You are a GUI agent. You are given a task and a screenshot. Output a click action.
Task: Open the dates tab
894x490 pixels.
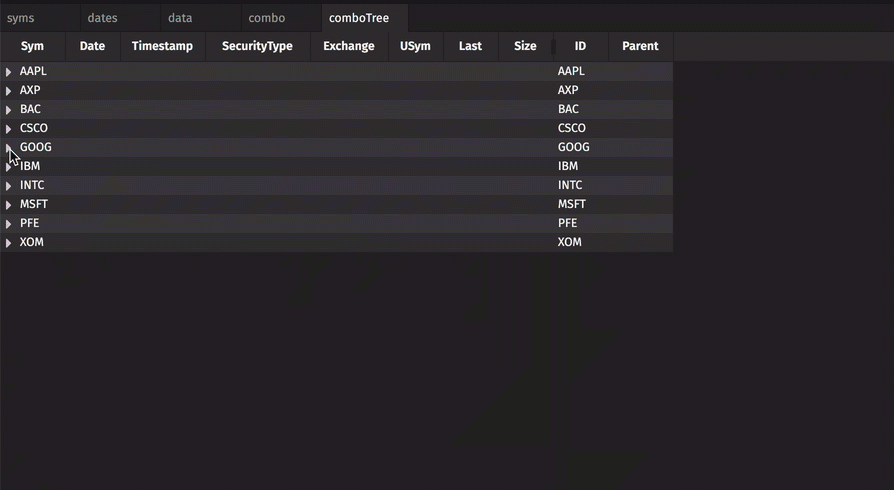[102, 18]
